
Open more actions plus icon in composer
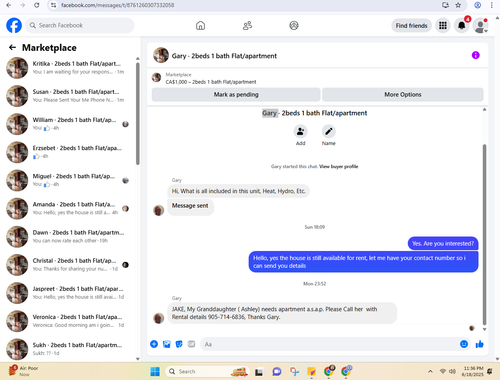click(x=154, y=344)
